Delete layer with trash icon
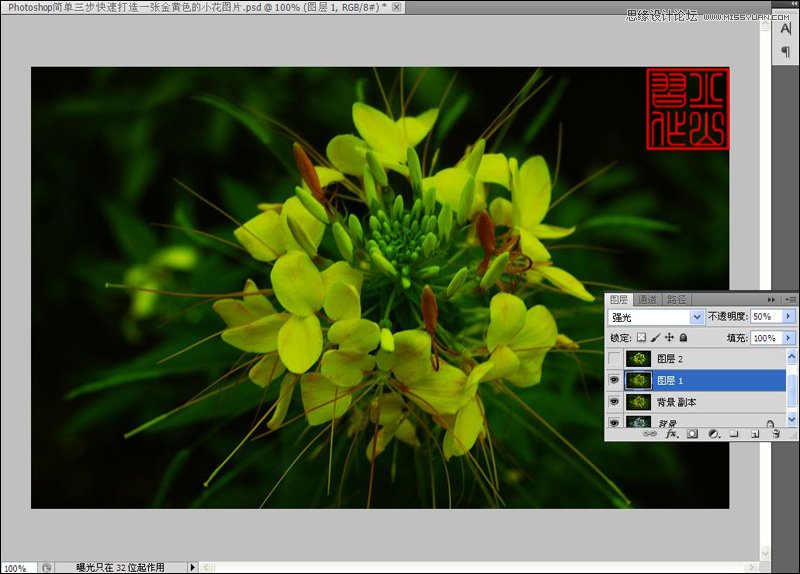 [775, 434]
